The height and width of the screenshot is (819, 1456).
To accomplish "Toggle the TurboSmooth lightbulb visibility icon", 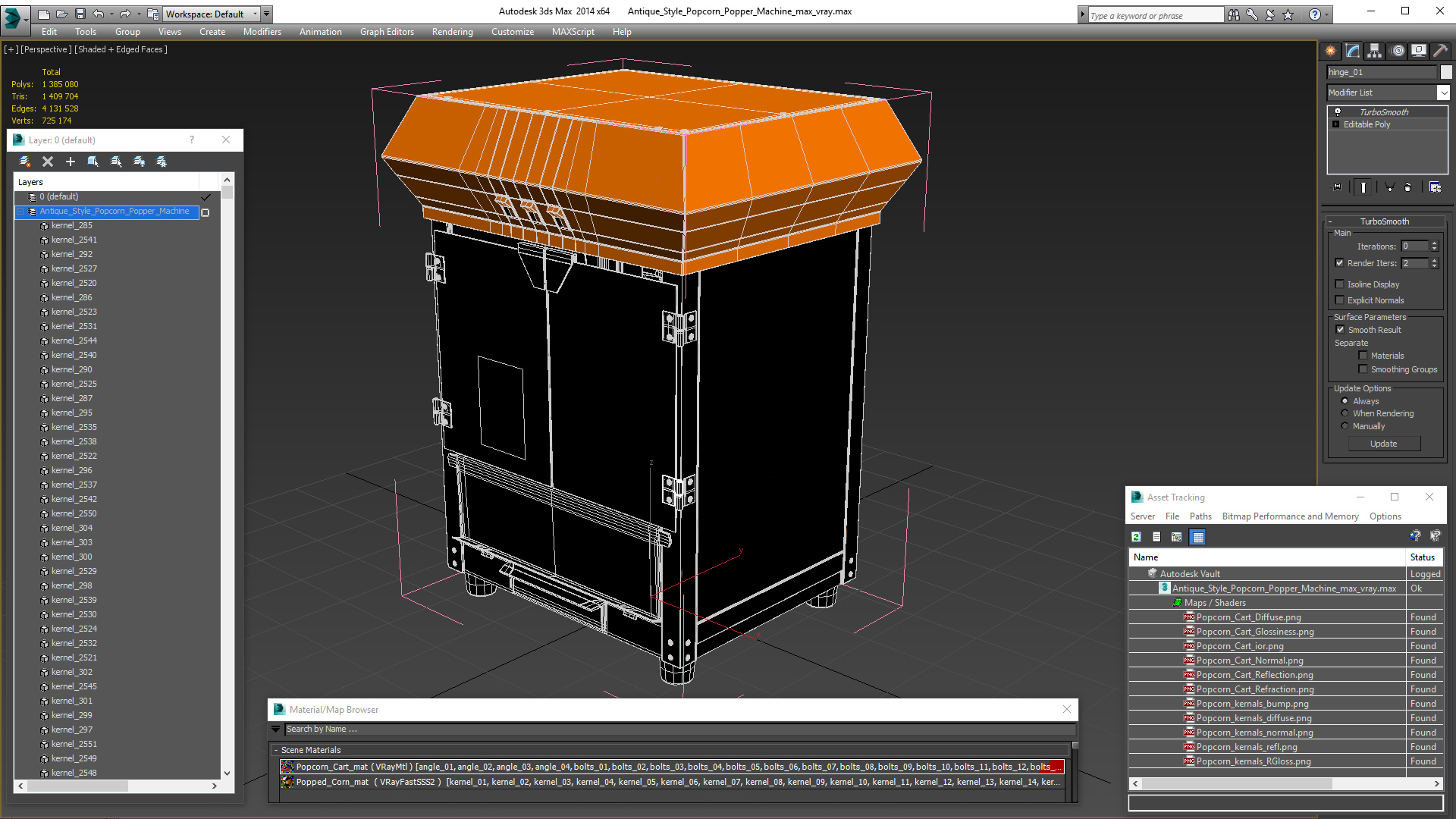I will (x=1338, y=111).
